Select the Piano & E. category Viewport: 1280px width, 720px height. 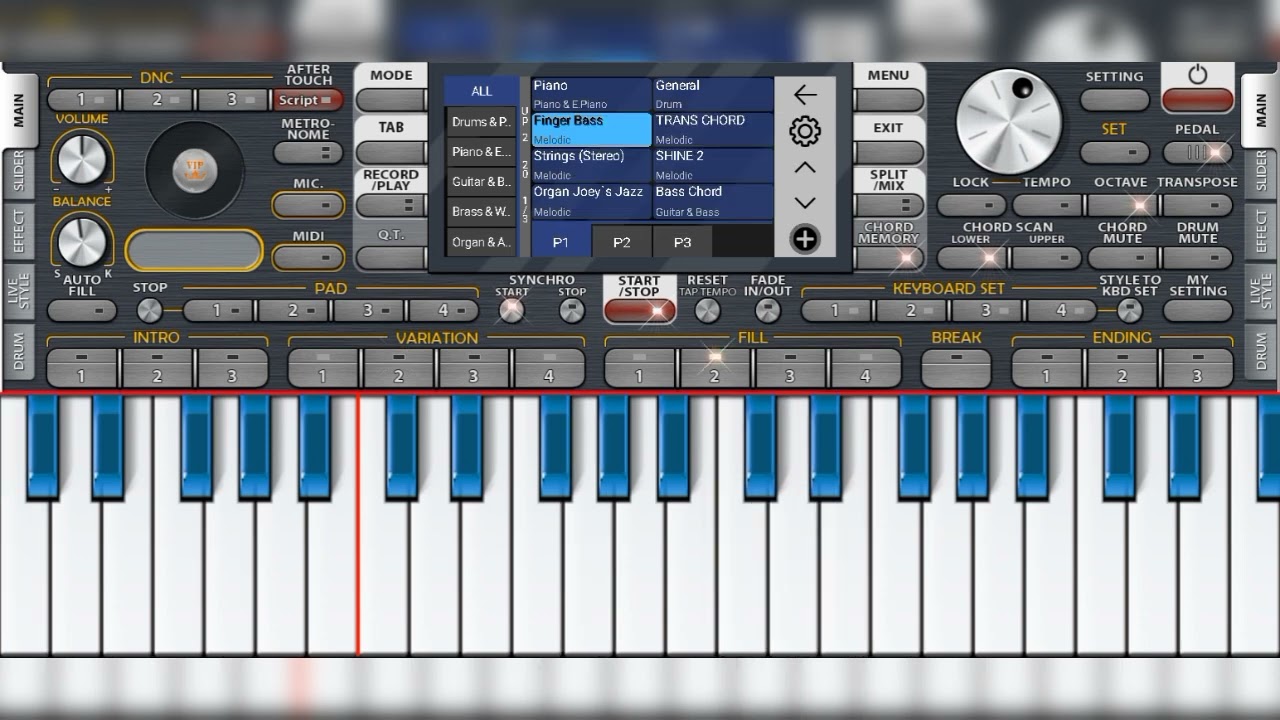tap(482, 152)
